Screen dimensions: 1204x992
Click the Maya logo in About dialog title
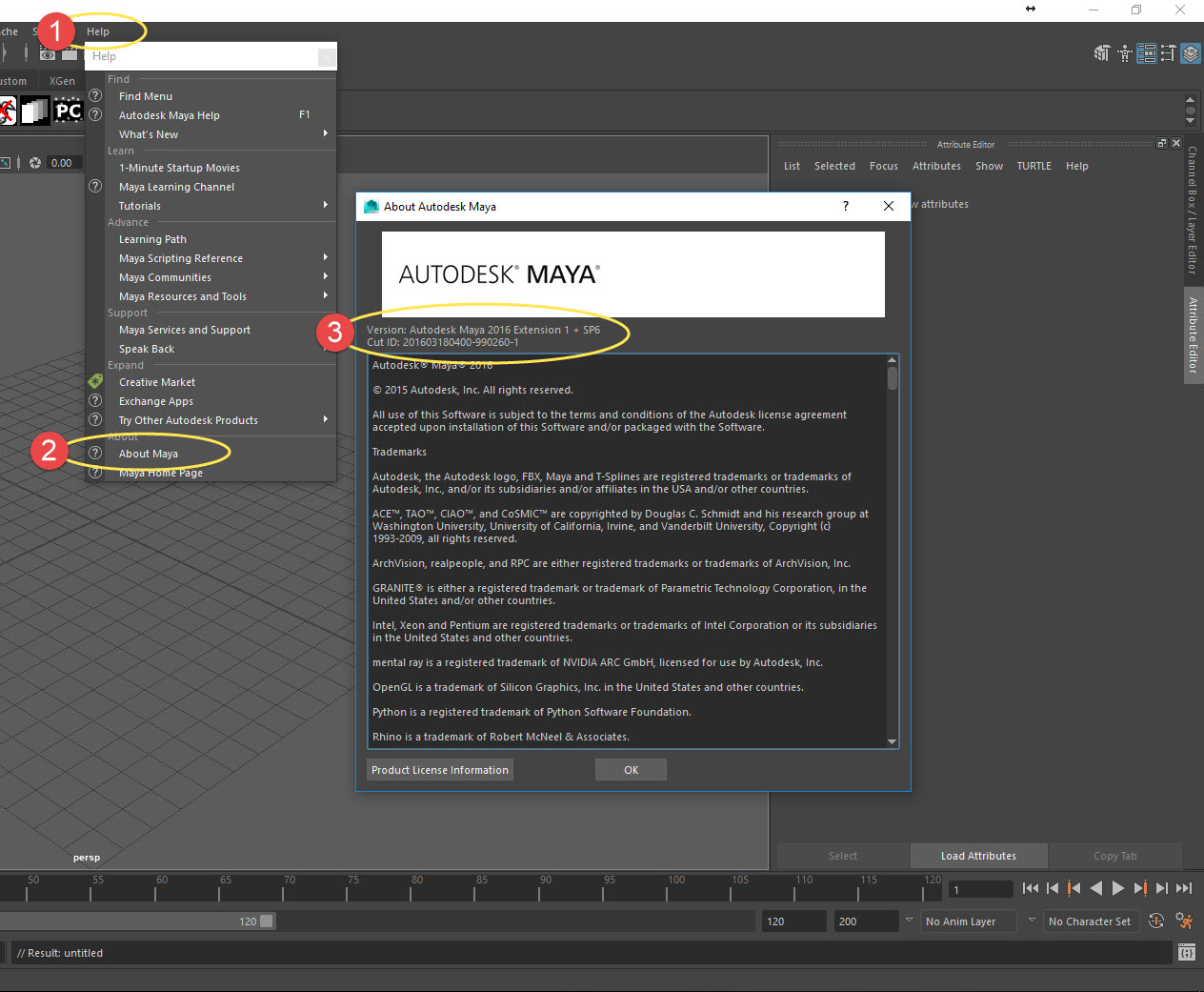(372, 206)
